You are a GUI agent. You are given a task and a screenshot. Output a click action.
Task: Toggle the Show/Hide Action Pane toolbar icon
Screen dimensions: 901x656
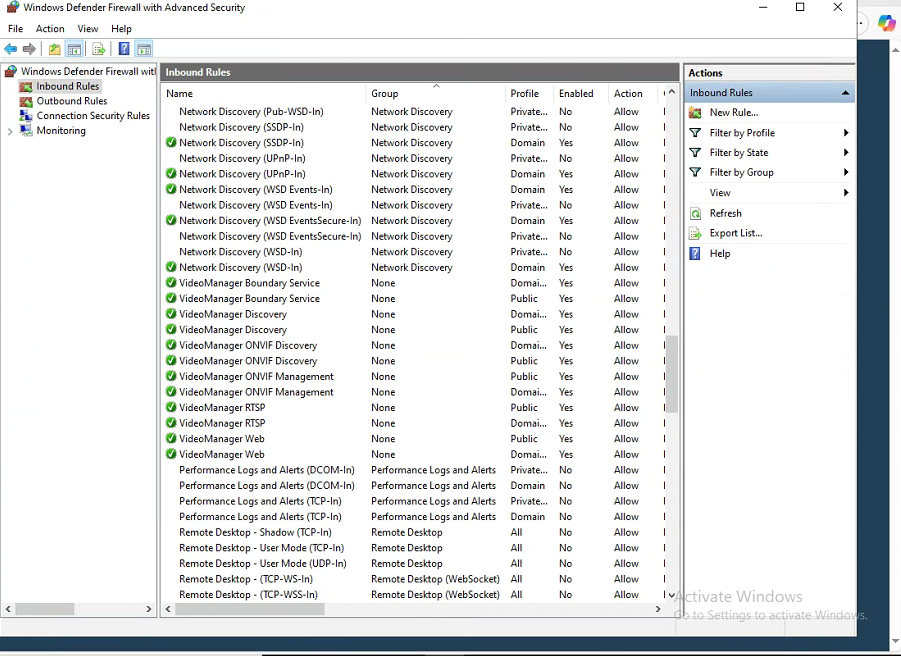(x=144, y=49)
